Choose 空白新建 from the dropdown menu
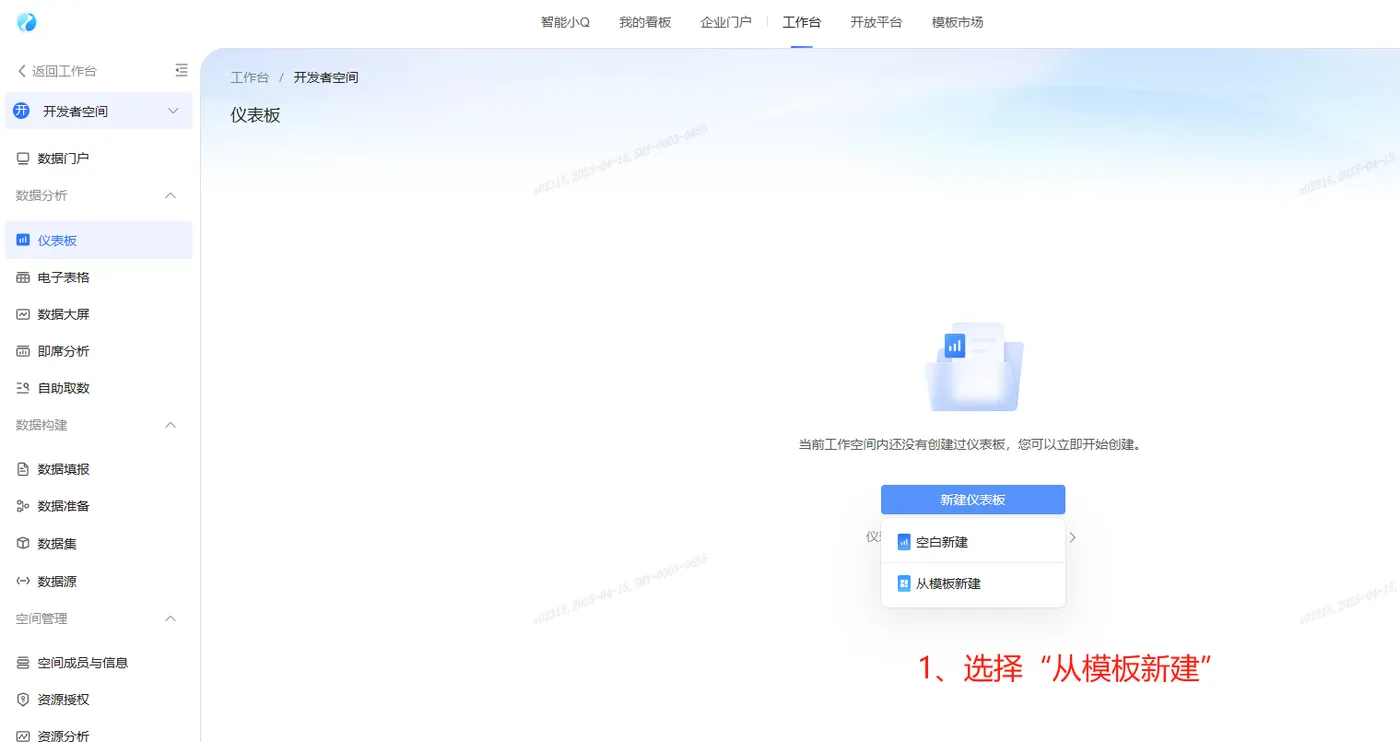The height and width of the screenshot is (742, 1400). pyautogui.click(x=973, y=542)
